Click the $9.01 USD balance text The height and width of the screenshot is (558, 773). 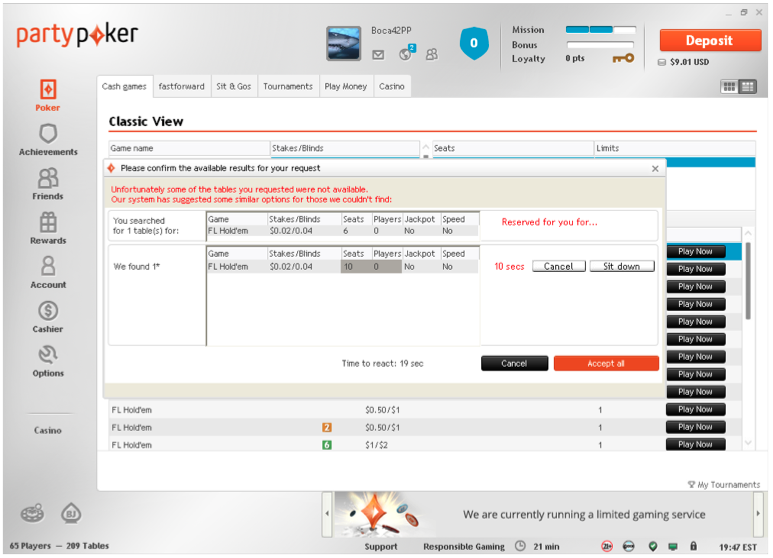[689, 62]
